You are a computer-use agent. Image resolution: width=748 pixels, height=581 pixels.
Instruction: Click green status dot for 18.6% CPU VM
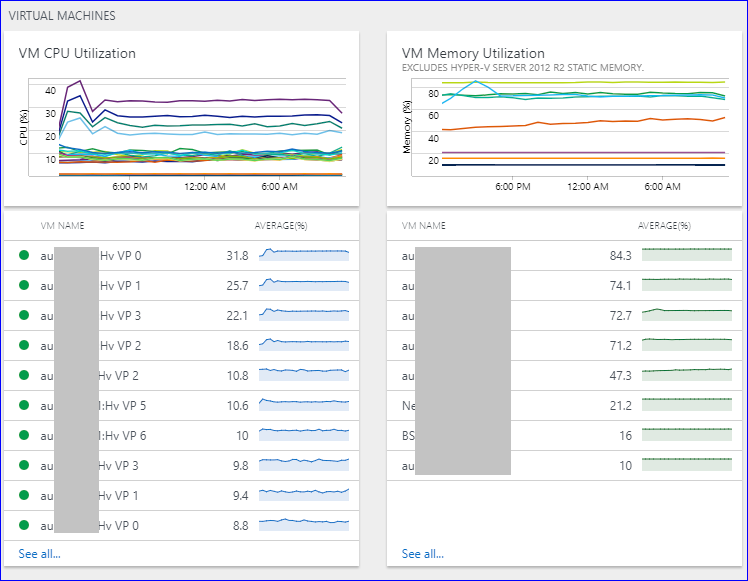[24, 345]
